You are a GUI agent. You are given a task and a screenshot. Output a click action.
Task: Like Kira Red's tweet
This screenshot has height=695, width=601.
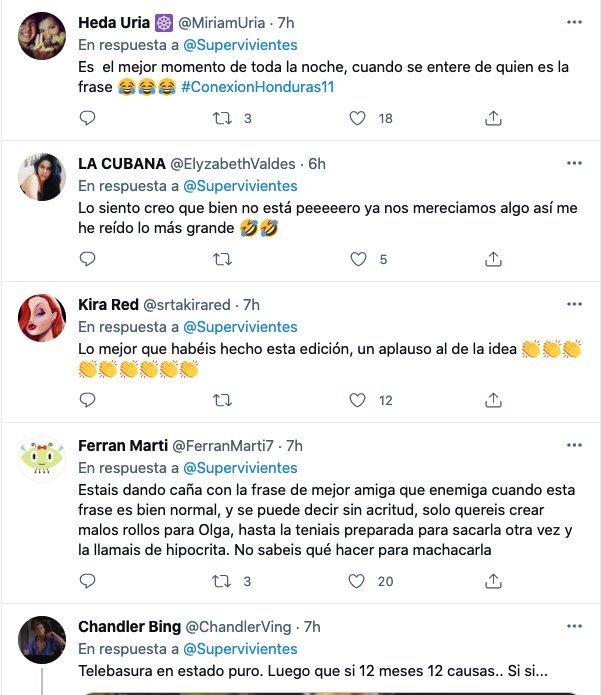pos(357,400)
